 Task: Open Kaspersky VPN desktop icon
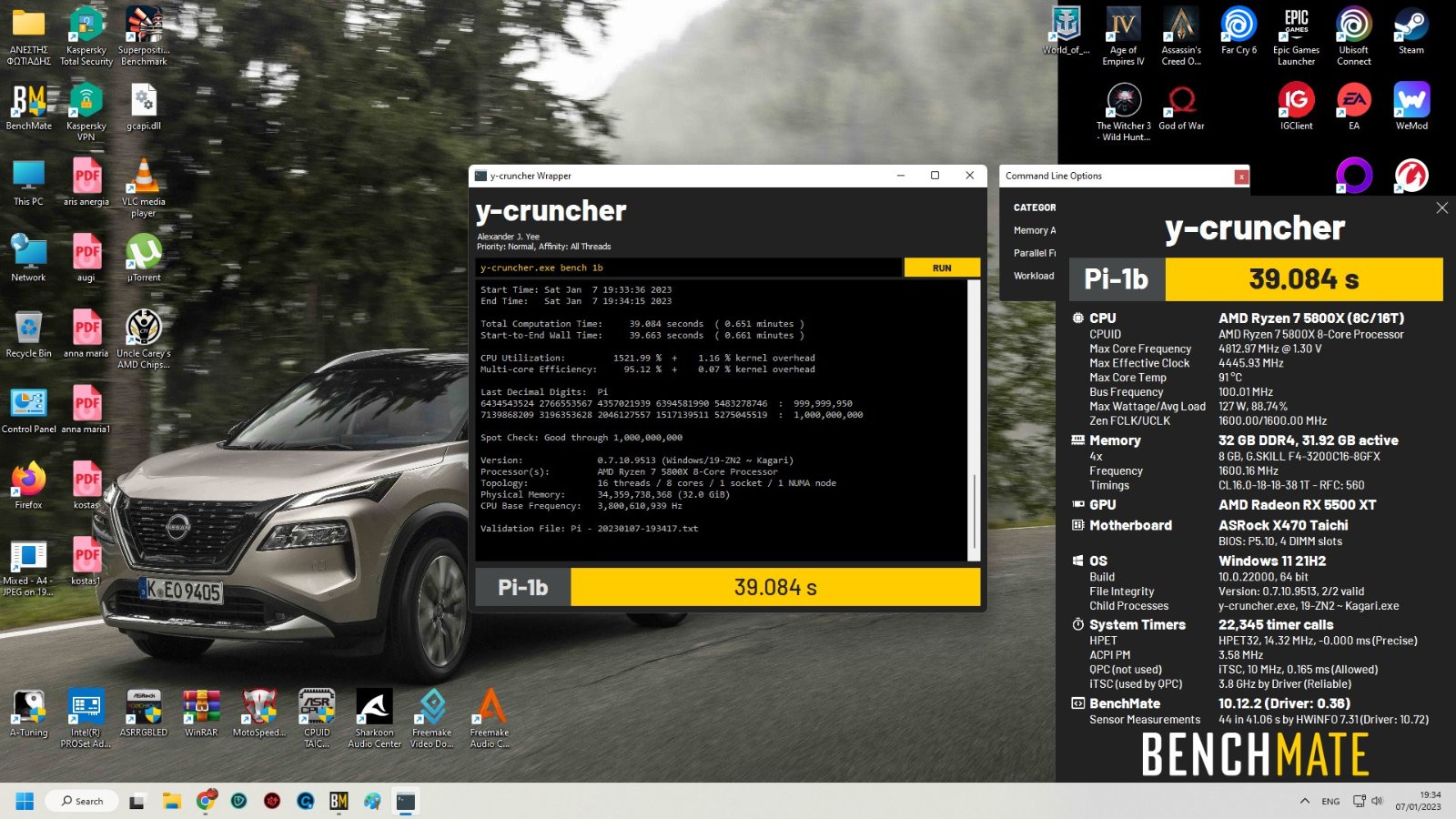[86, 112]
